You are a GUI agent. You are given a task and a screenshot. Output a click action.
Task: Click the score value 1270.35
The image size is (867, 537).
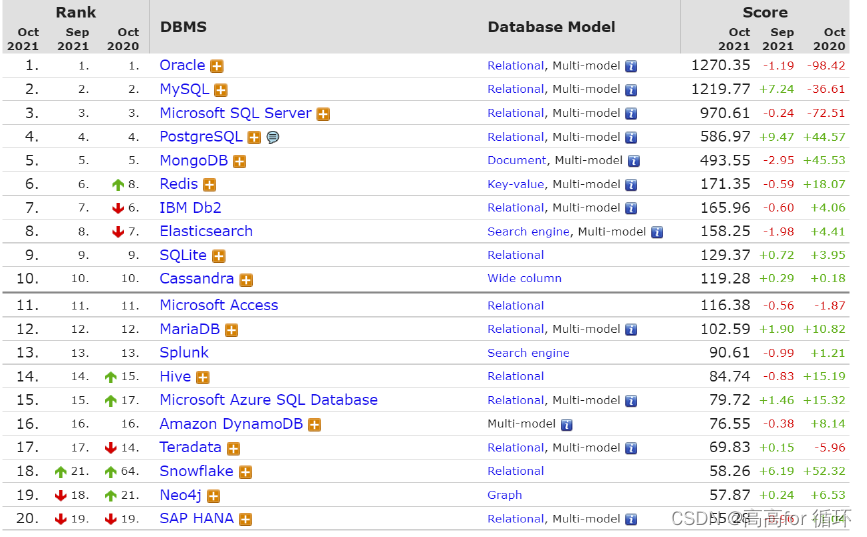click(720, 65)
